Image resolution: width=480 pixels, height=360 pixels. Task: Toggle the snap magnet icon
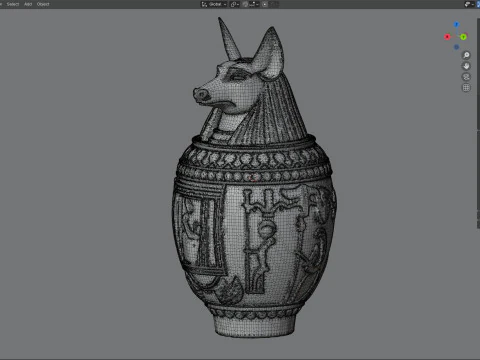pos(246,4)
